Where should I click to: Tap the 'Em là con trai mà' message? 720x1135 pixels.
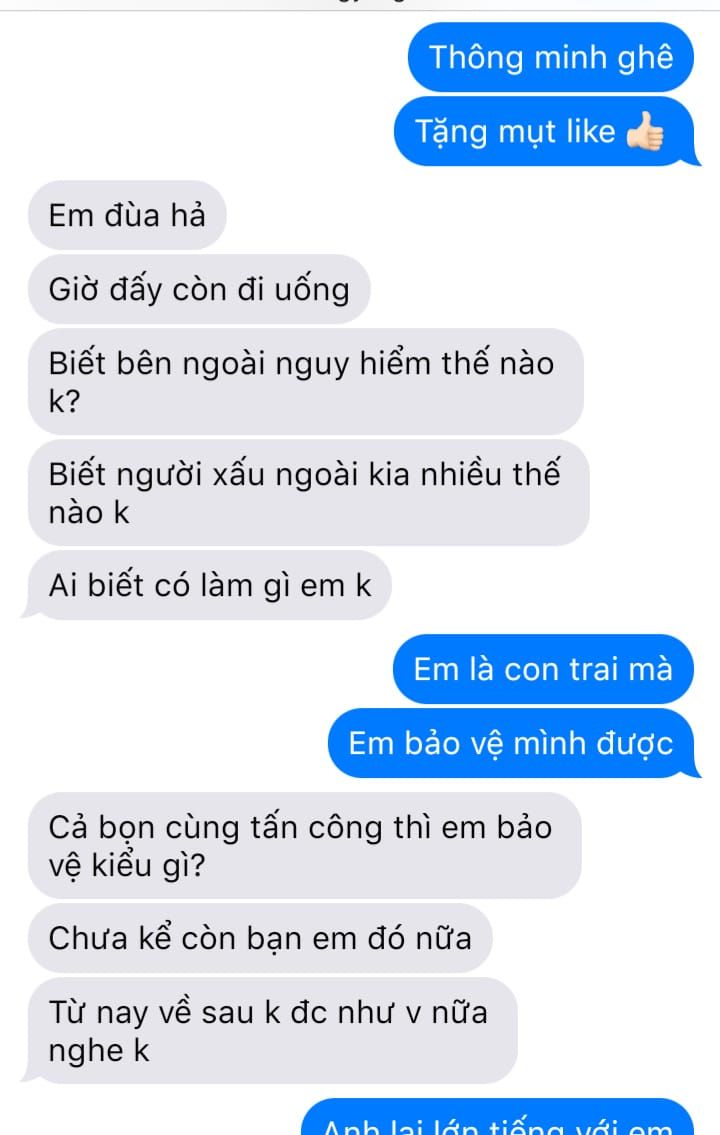click(543, 669)
